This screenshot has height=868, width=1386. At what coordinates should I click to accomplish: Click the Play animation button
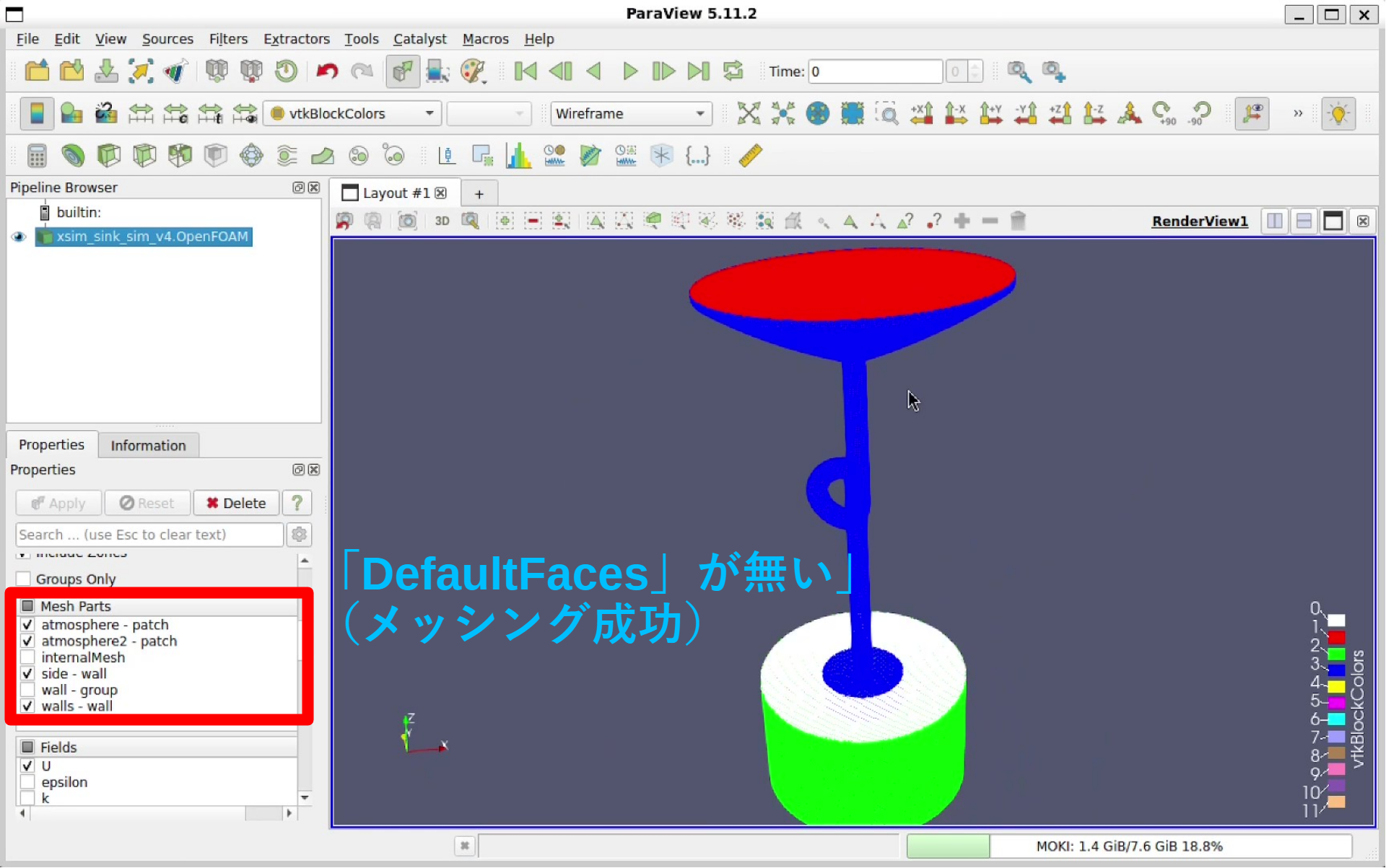point(629,71)
